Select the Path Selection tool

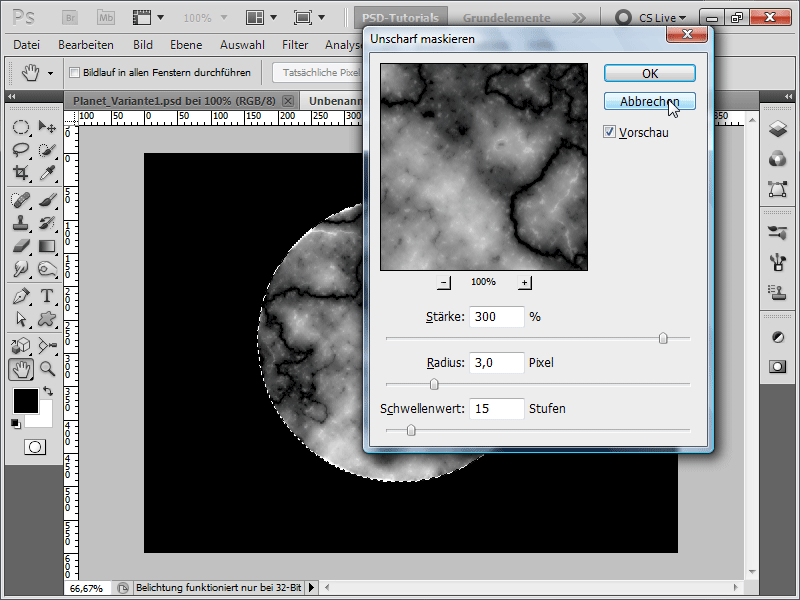(20, 319)
